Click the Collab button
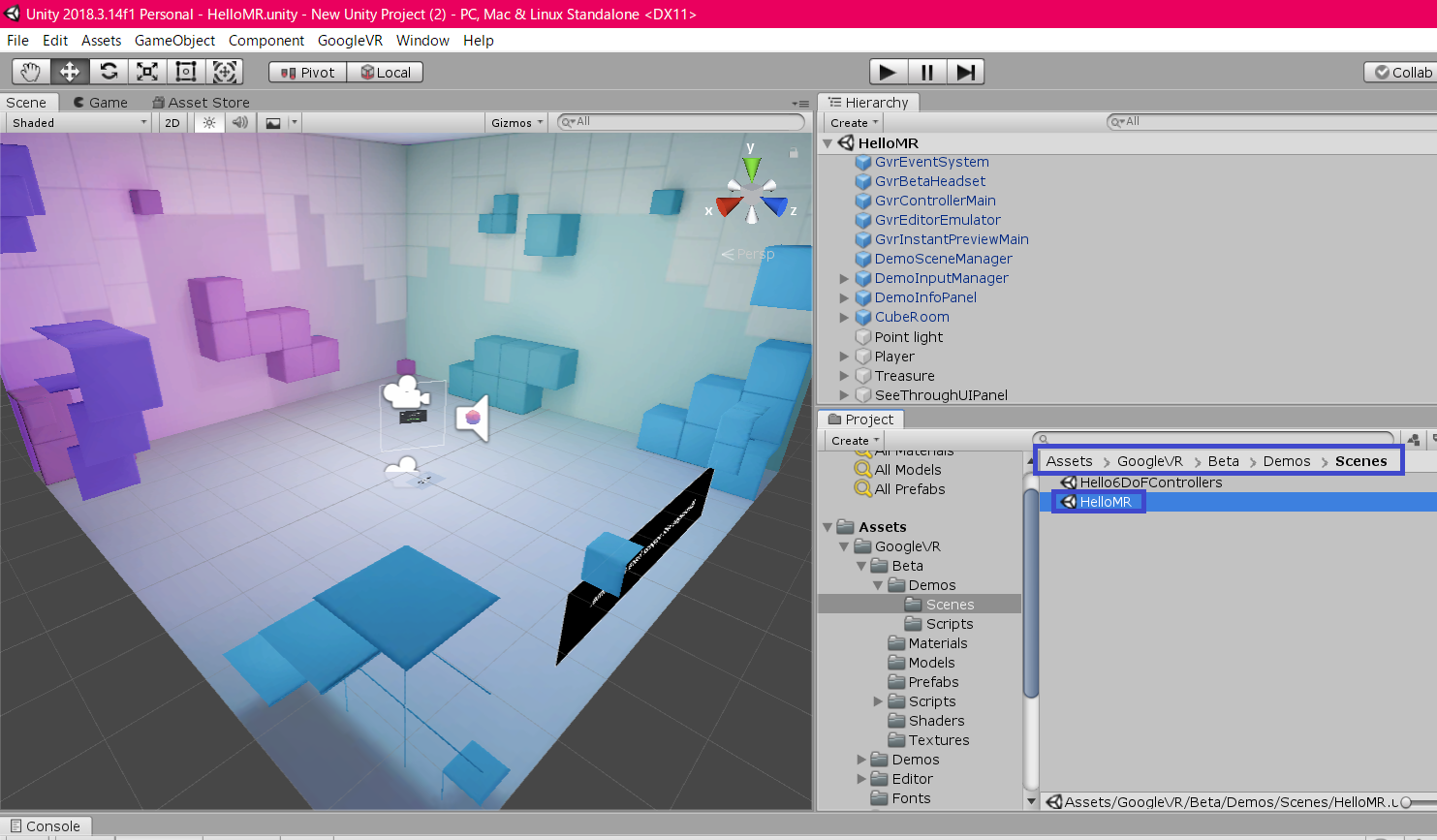Viewport: 1437px width, 840px height. point(1401,73)
